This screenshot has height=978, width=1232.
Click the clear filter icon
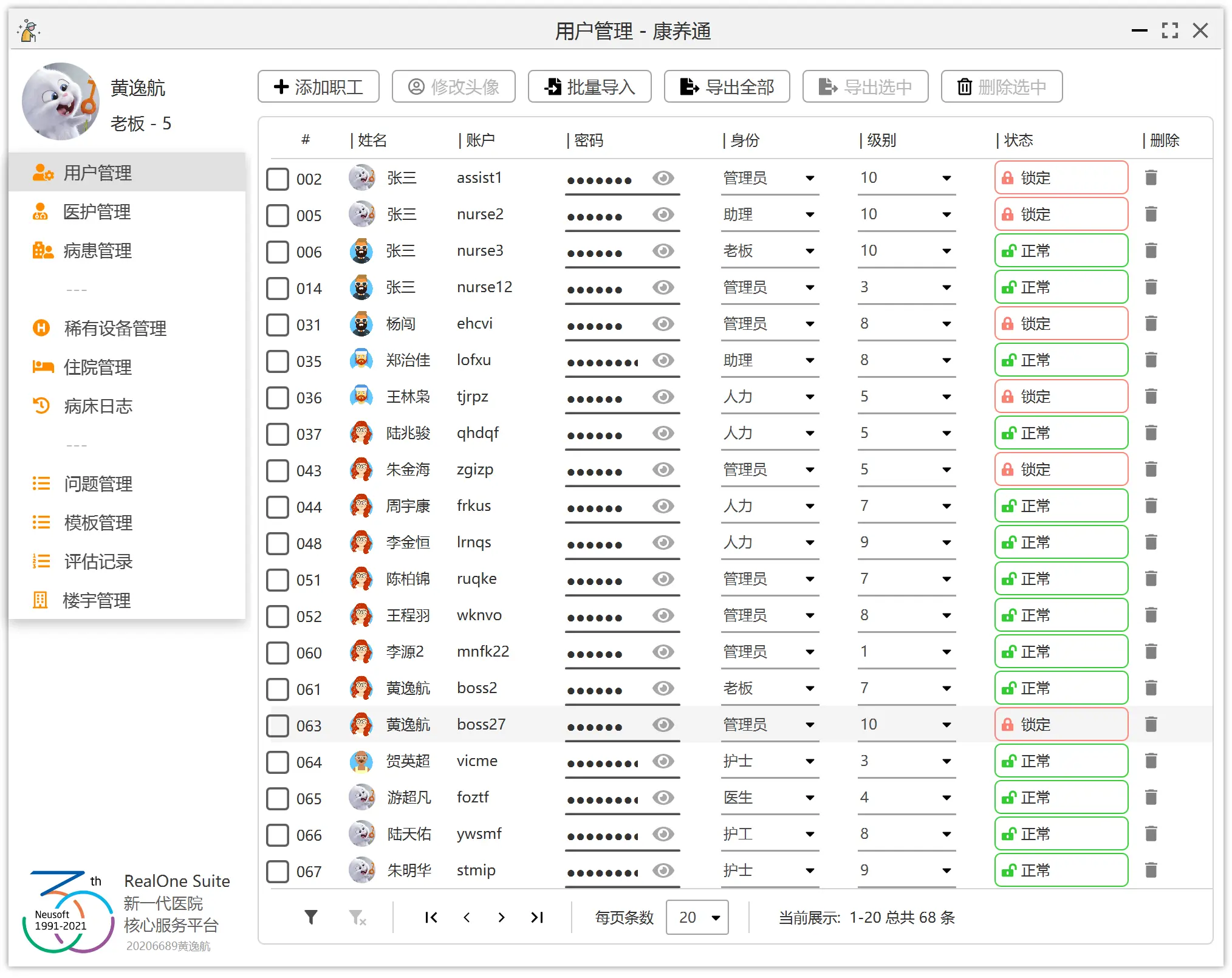pos(357,917)
